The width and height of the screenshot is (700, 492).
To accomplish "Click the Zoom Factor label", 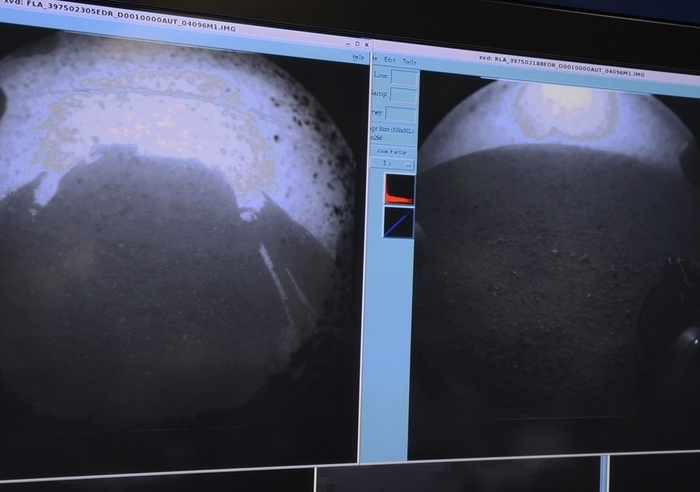I will [392, 152].
